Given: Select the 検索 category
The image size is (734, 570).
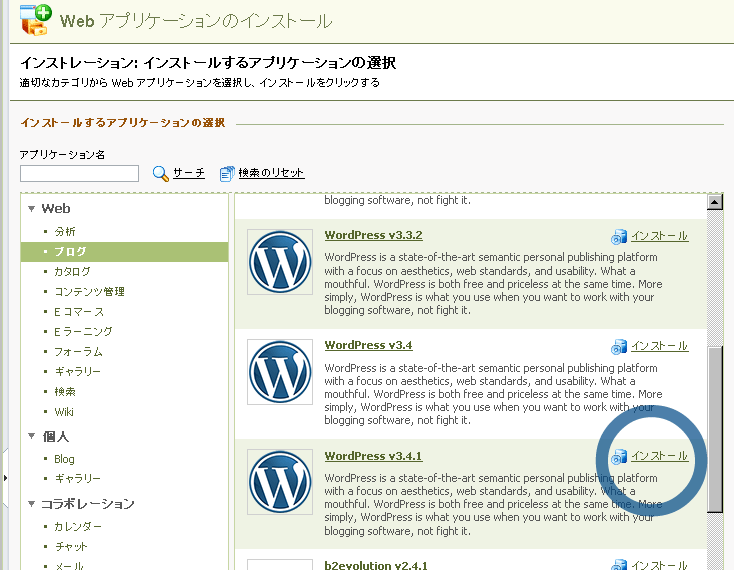Looking at the screenshot, I should (x=65, y=392).
